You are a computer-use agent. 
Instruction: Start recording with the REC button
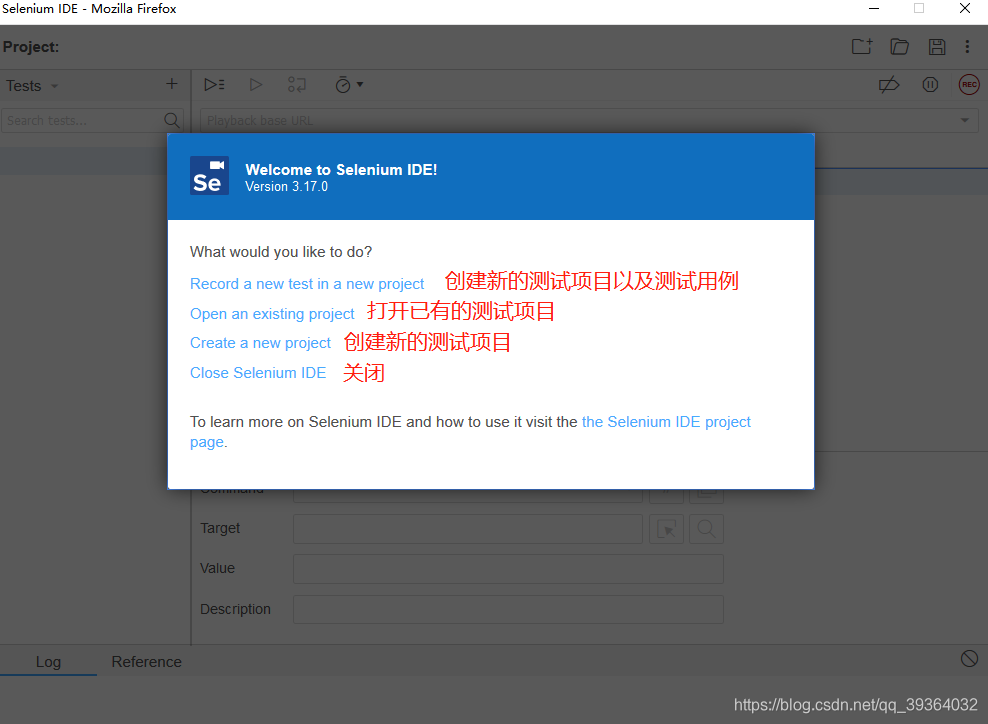(968, 84)
